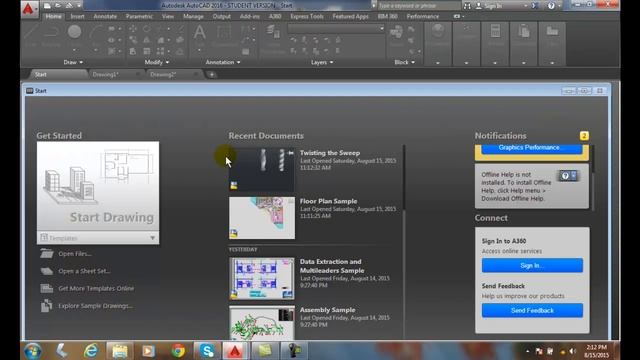Click the Autodesk Exchange X icon
Screen dimensions: 640x360
[x=536, y=6]
